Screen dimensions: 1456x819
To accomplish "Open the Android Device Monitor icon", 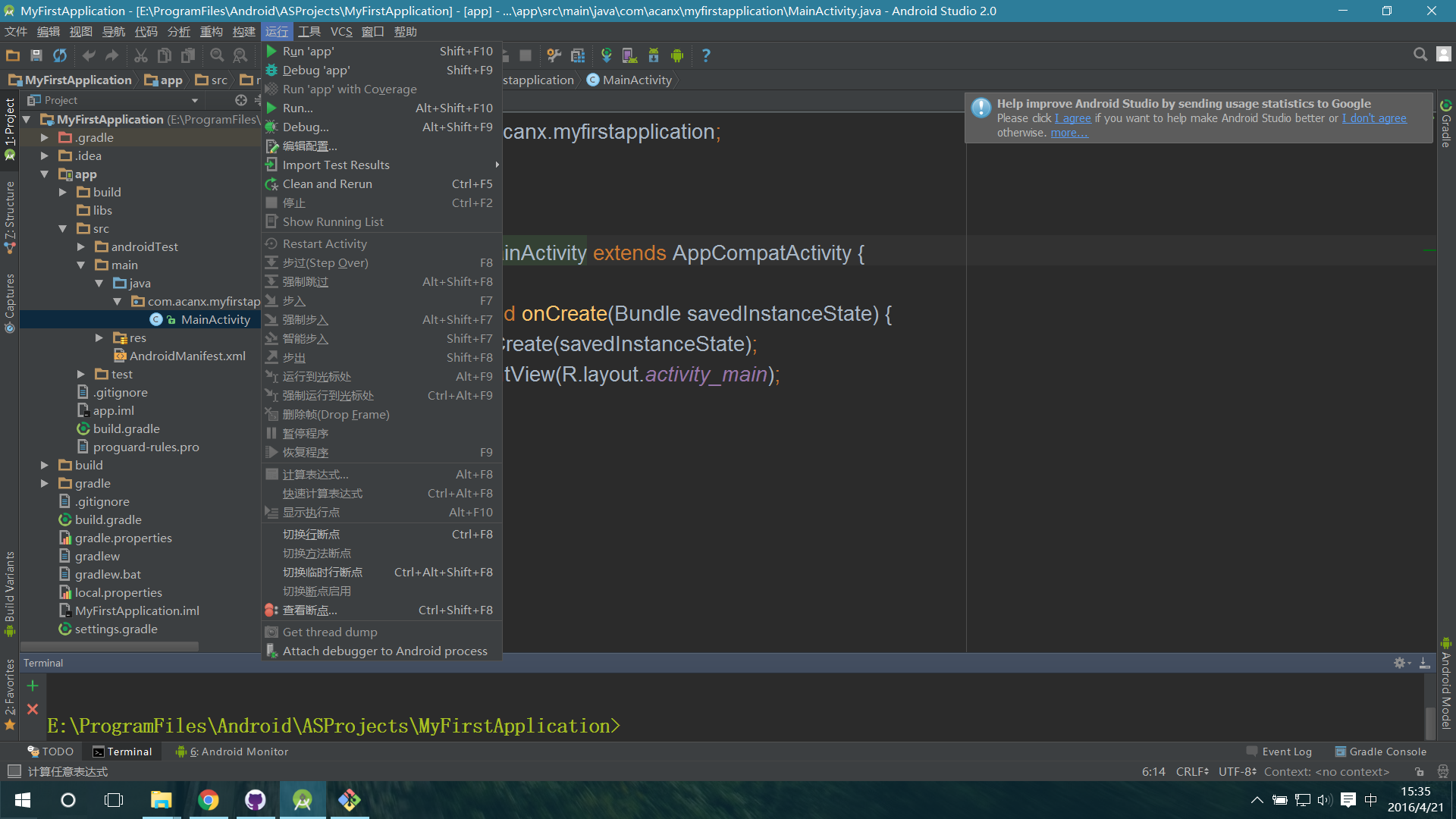I will 677,55.
